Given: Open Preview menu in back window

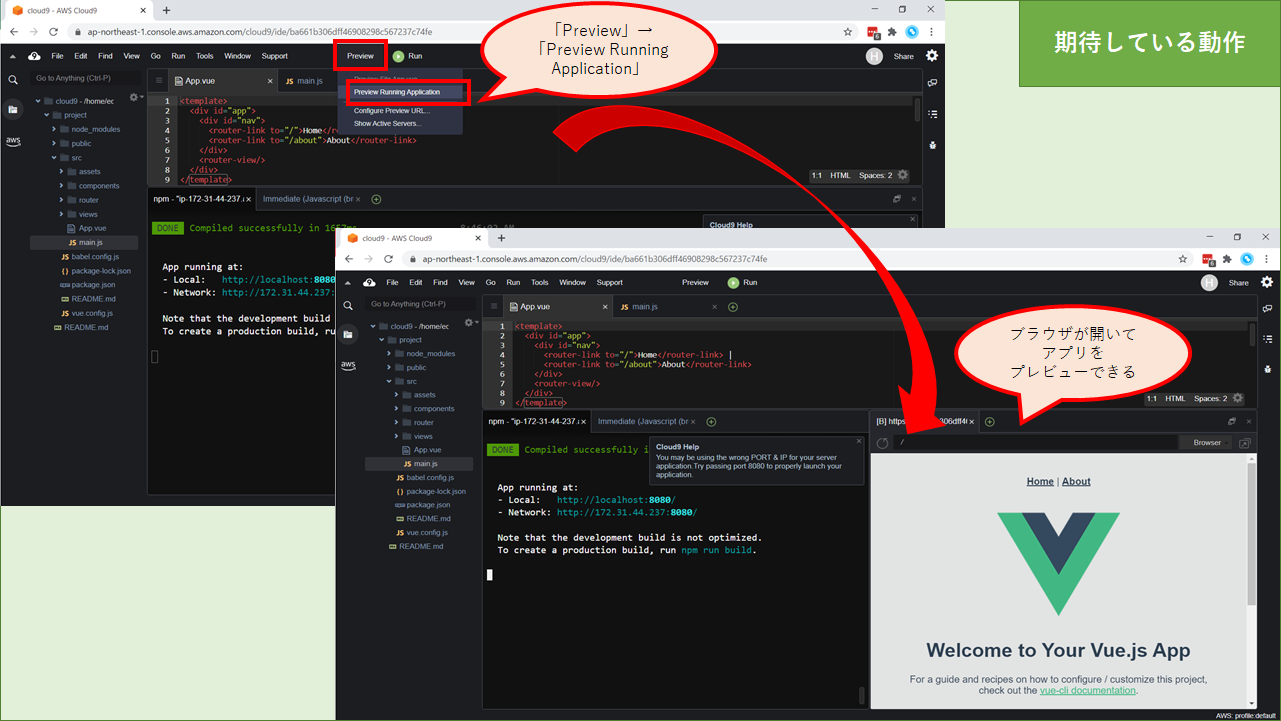Looking at the screenshot, I should (x=361, y=56).
